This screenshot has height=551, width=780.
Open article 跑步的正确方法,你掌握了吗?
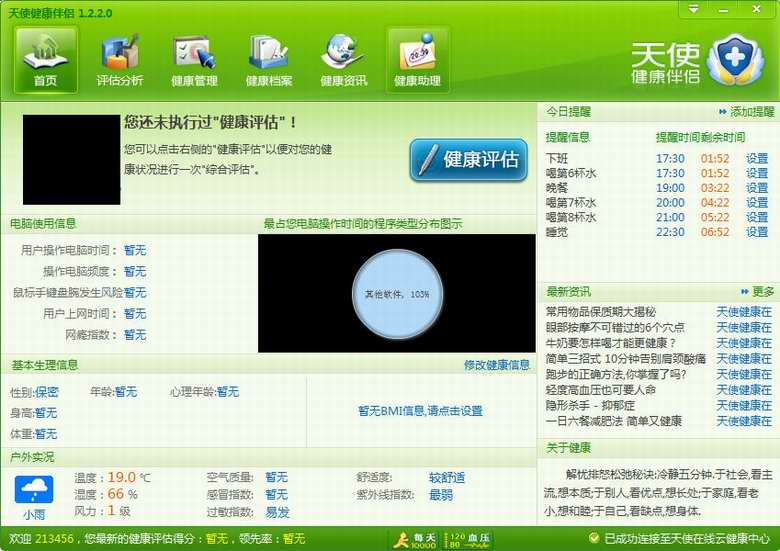pos(615,374)
